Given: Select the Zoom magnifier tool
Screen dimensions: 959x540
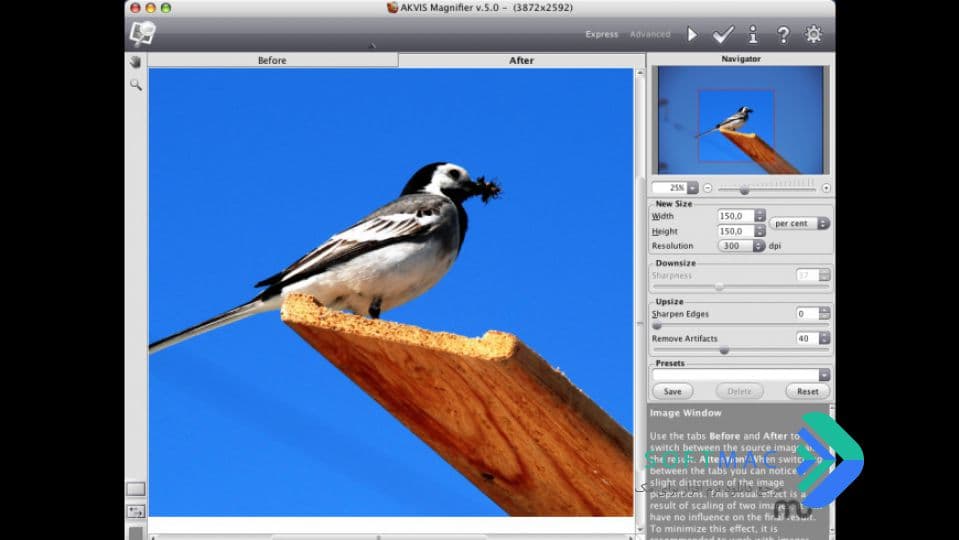Looking at the screenshot, I should (136, 85).
